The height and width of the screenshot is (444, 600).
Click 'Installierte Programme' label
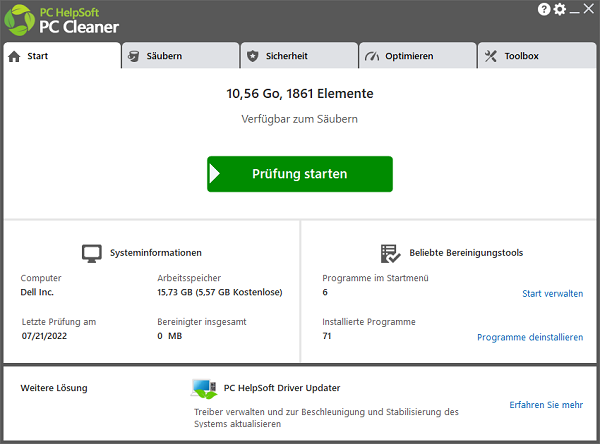(369, 322)
